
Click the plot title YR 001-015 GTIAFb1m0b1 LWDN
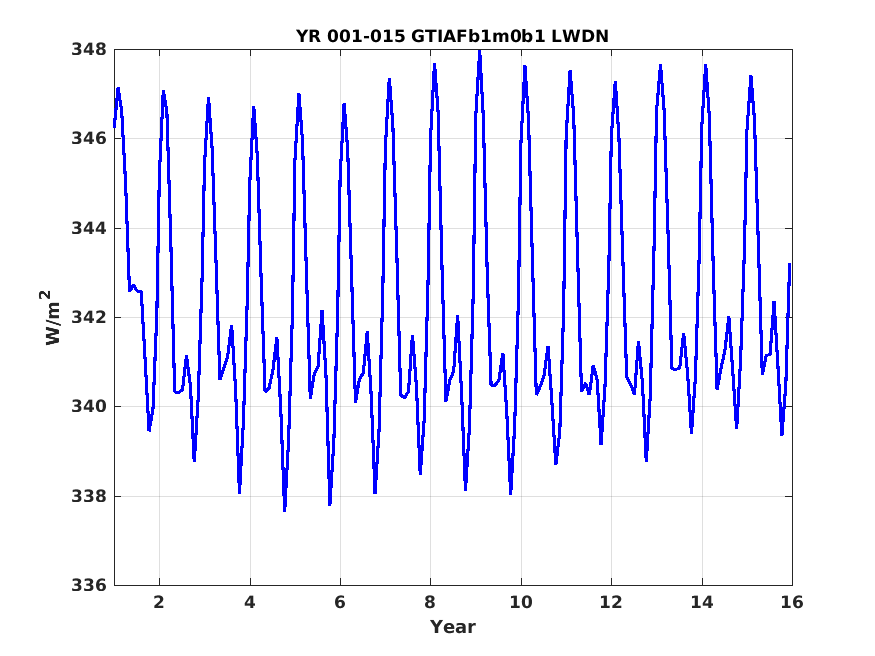click(x=452, y=36)
